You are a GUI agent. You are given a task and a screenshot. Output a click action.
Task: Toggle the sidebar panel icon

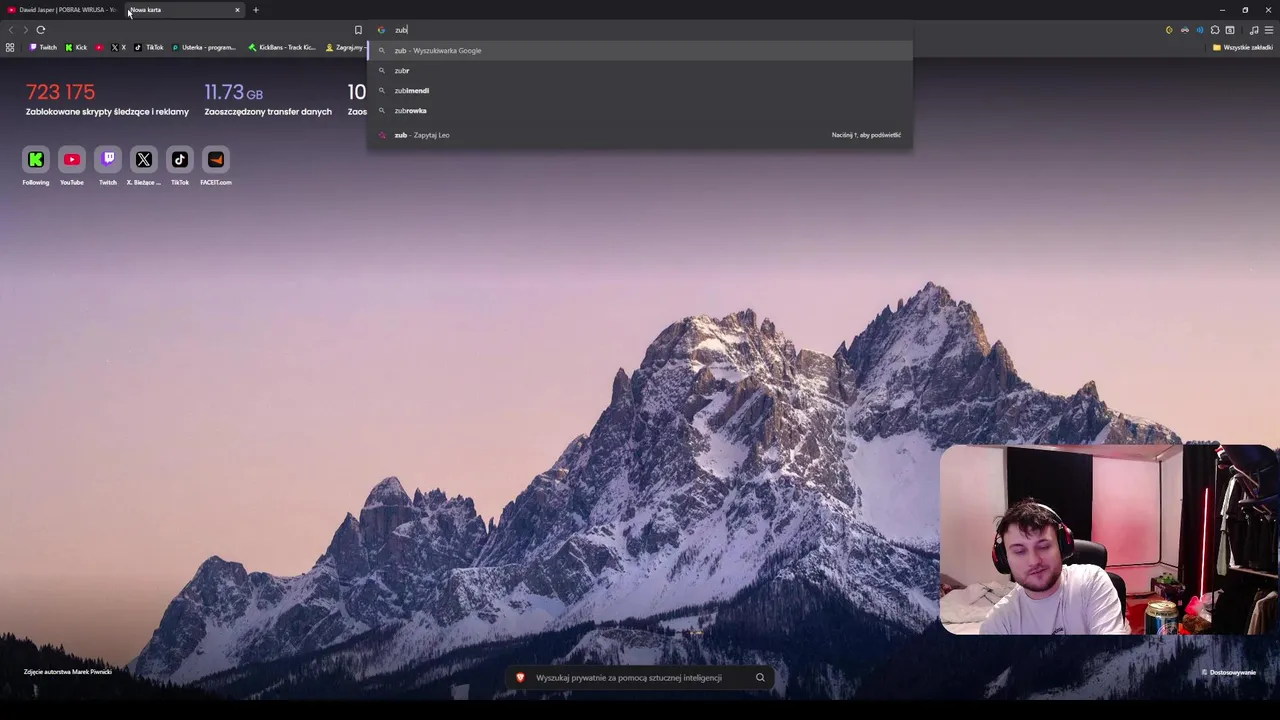point(1230,30)
